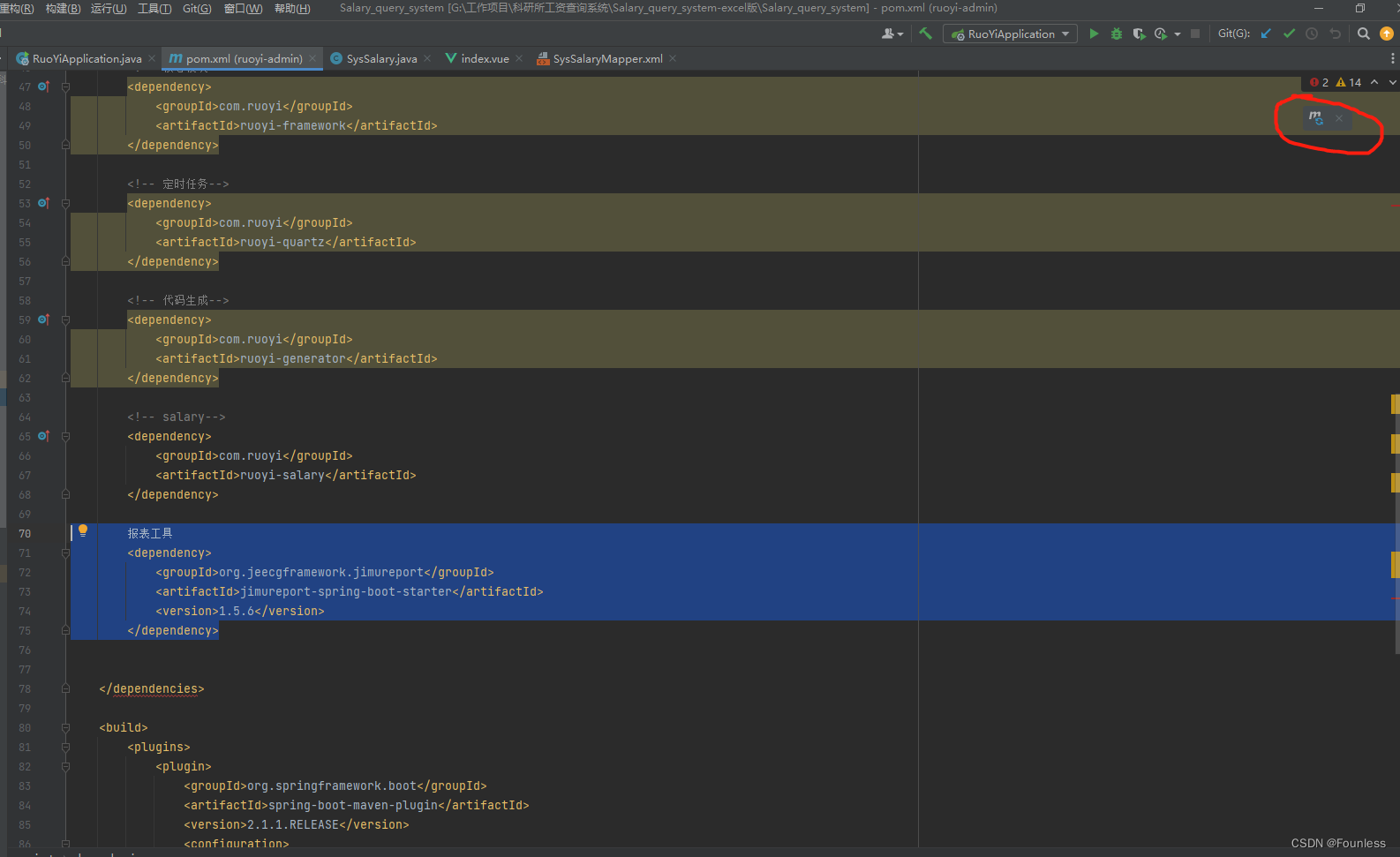Viewport: 1400px width, 857px height.
Task: Collapse the dependency block at line 59
Action: (65, 319)
